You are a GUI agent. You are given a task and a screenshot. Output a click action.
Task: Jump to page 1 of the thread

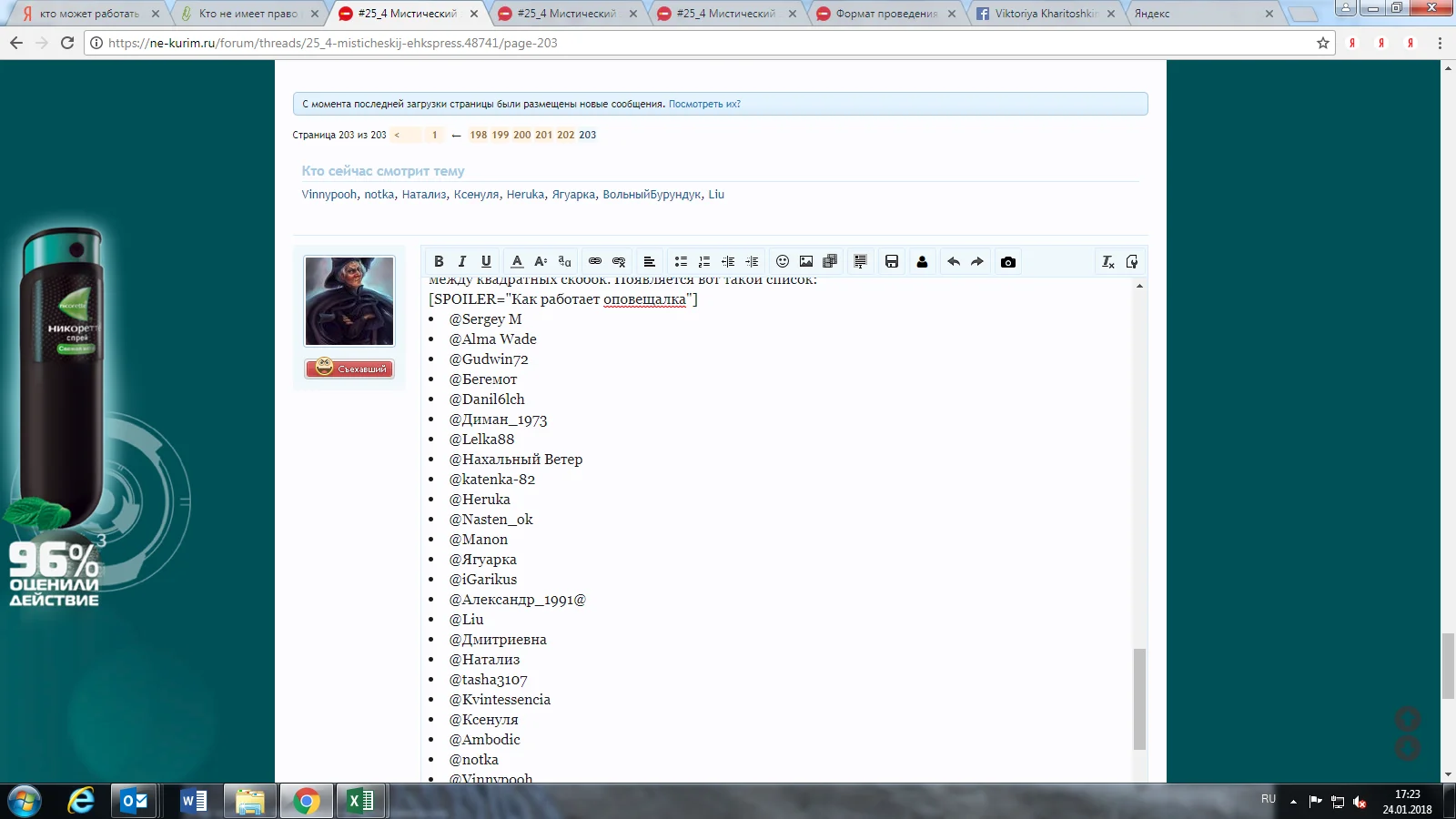pos(435,135)
